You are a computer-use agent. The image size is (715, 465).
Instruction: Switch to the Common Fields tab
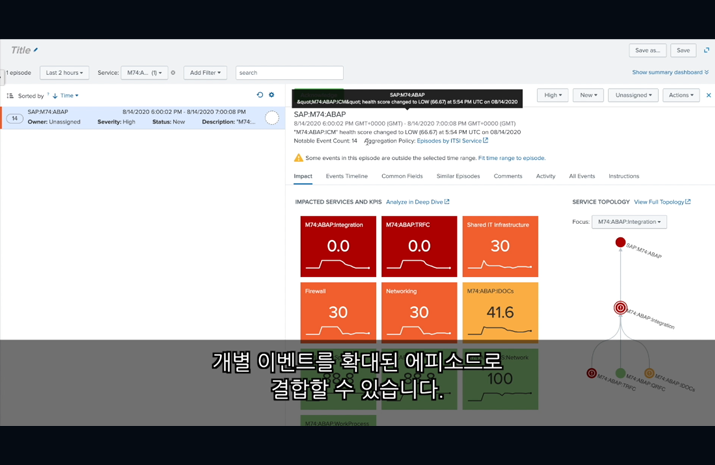(x=402, y=176)
